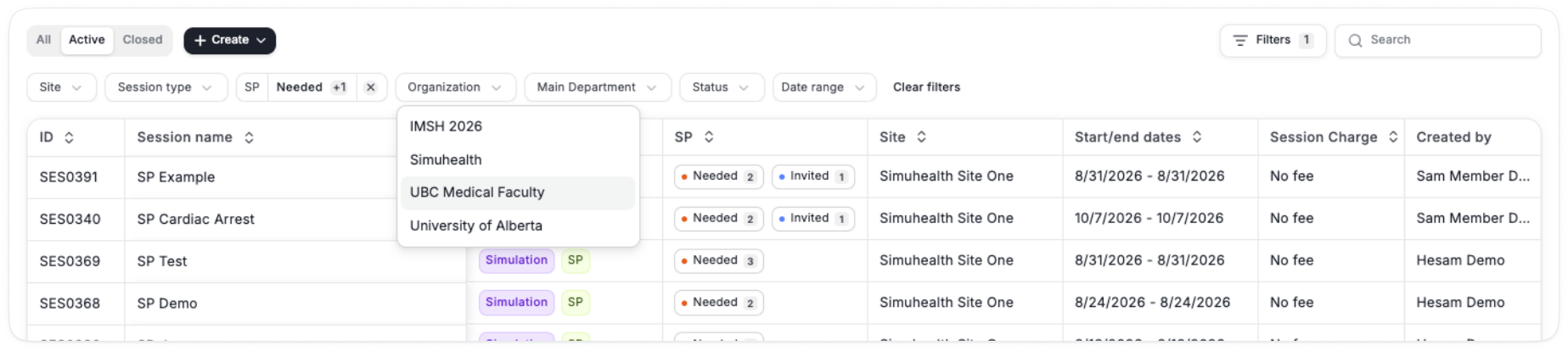The height and width of the screenshot is (351, 1568).
Task: Sort SP column using sort arrows
Action: [709, 136]
